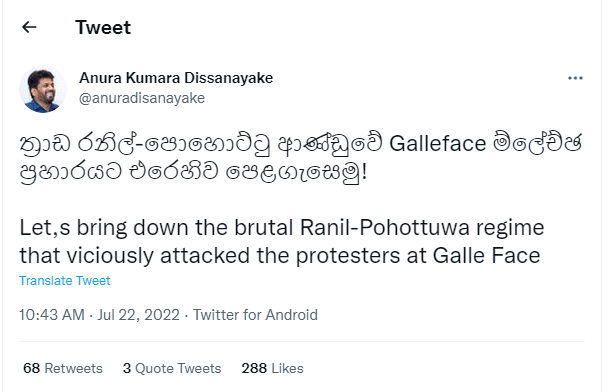Click the word Galleface in the Sinhala text

437,143
